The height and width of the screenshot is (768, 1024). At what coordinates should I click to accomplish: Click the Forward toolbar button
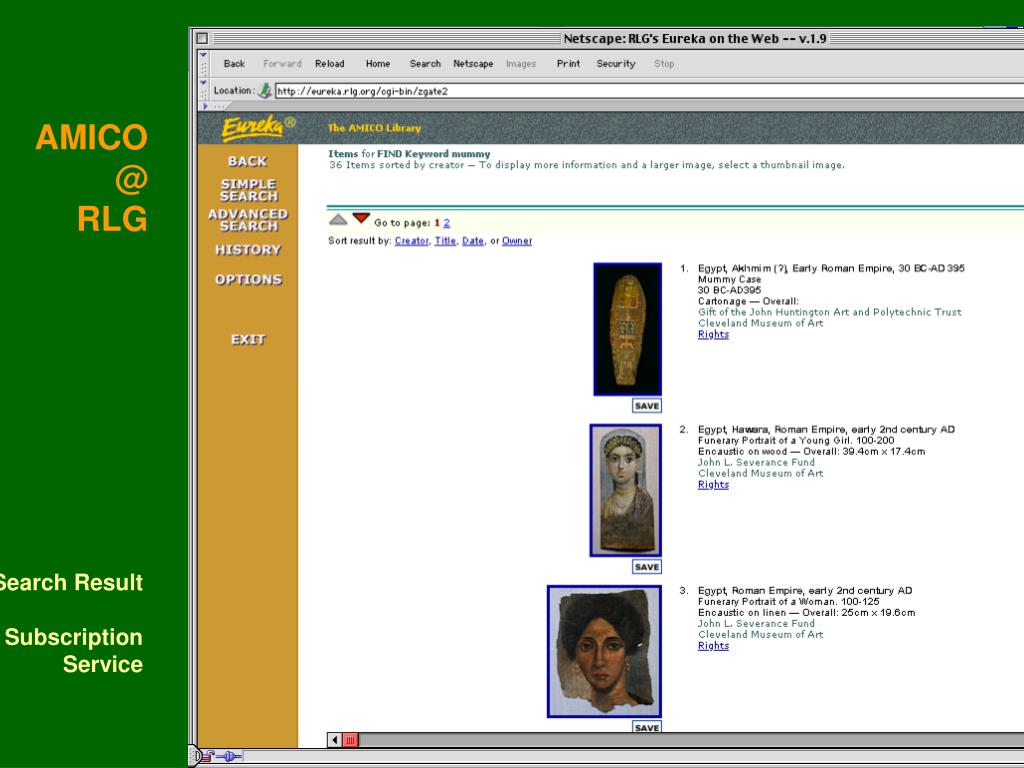click(282, 63)
